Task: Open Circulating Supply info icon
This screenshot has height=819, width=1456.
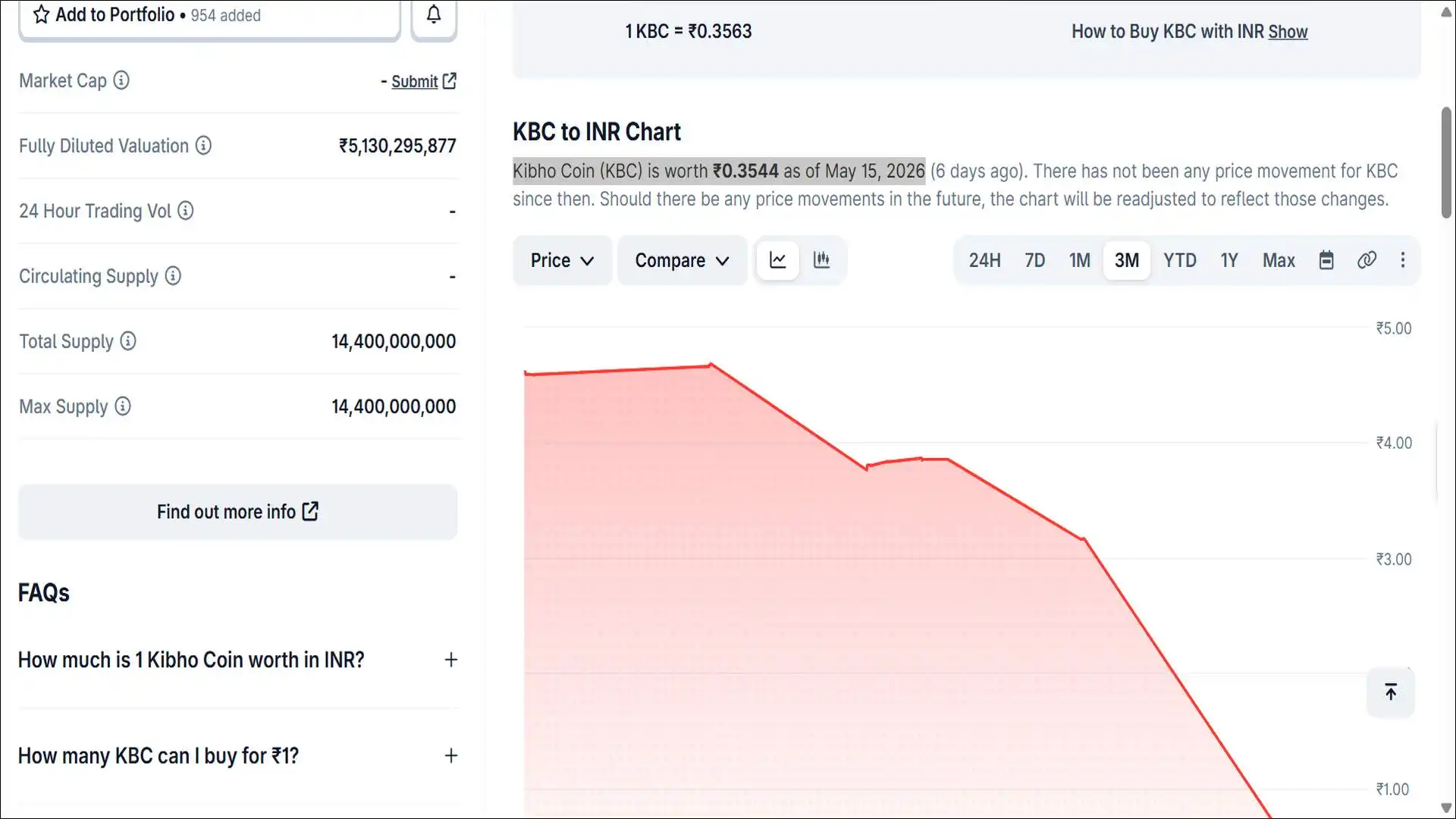Action: click(173, 276)
